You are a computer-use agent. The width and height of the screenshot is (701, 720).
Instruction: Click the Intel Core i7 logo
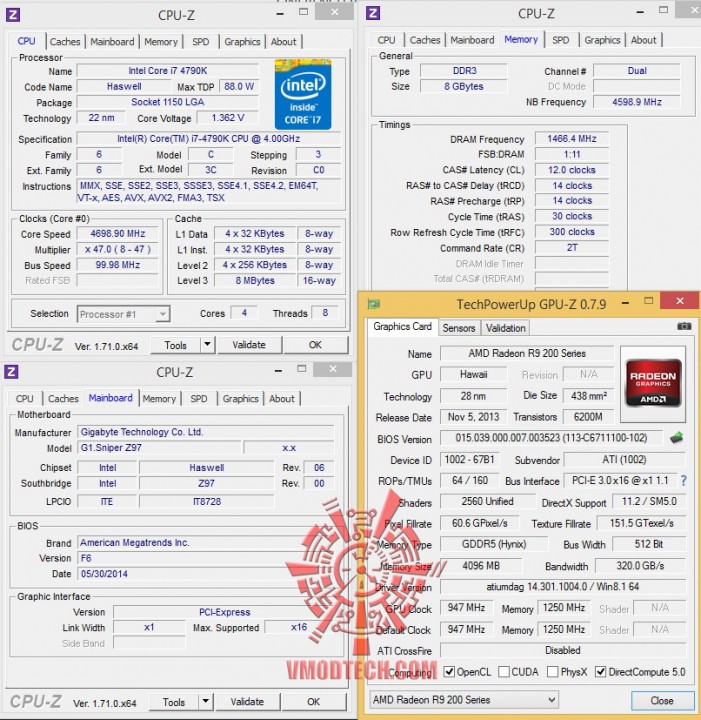point(303,94)
